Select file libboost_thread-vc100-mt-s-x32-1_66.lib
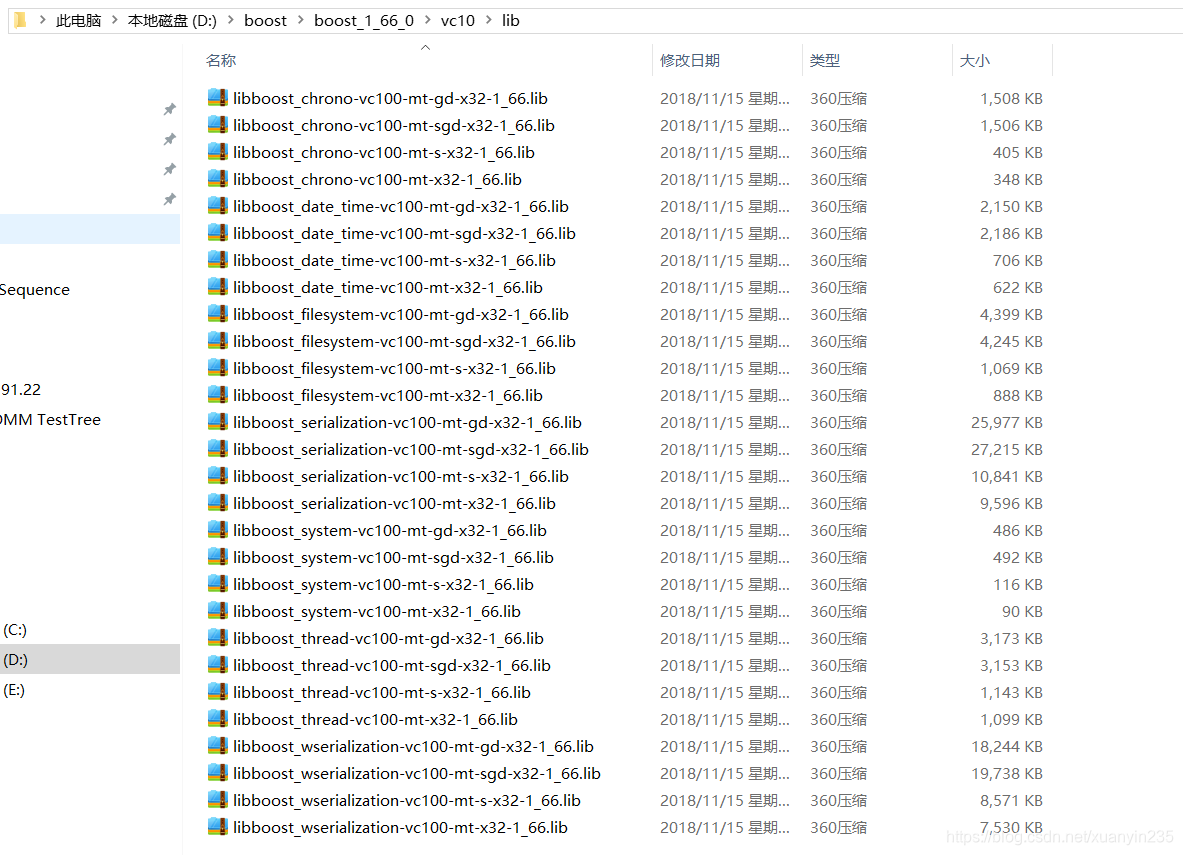This screenshot has width=1183, height=855. [x=382, y=692]
